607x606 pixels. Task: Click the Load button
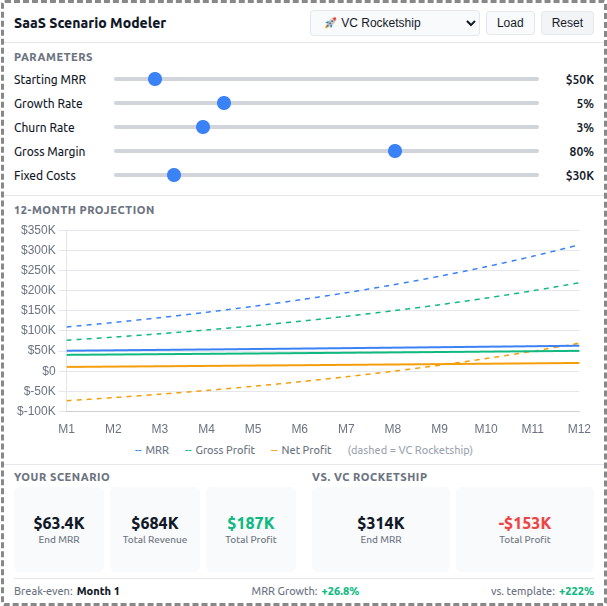(510, 23)
